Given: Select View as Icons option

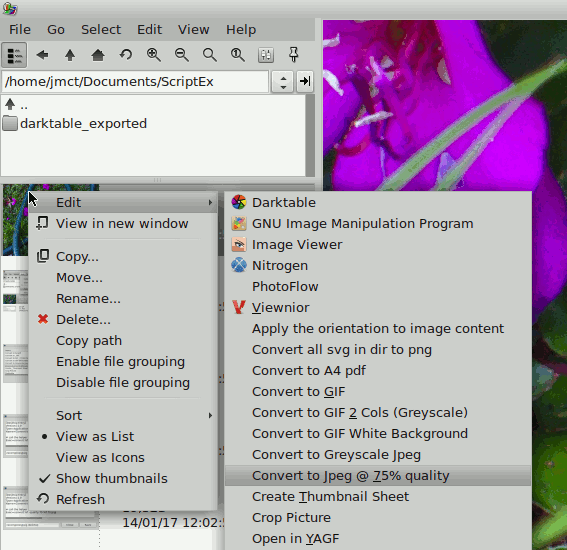Looking at the screenshot, I should pos(123,457).
